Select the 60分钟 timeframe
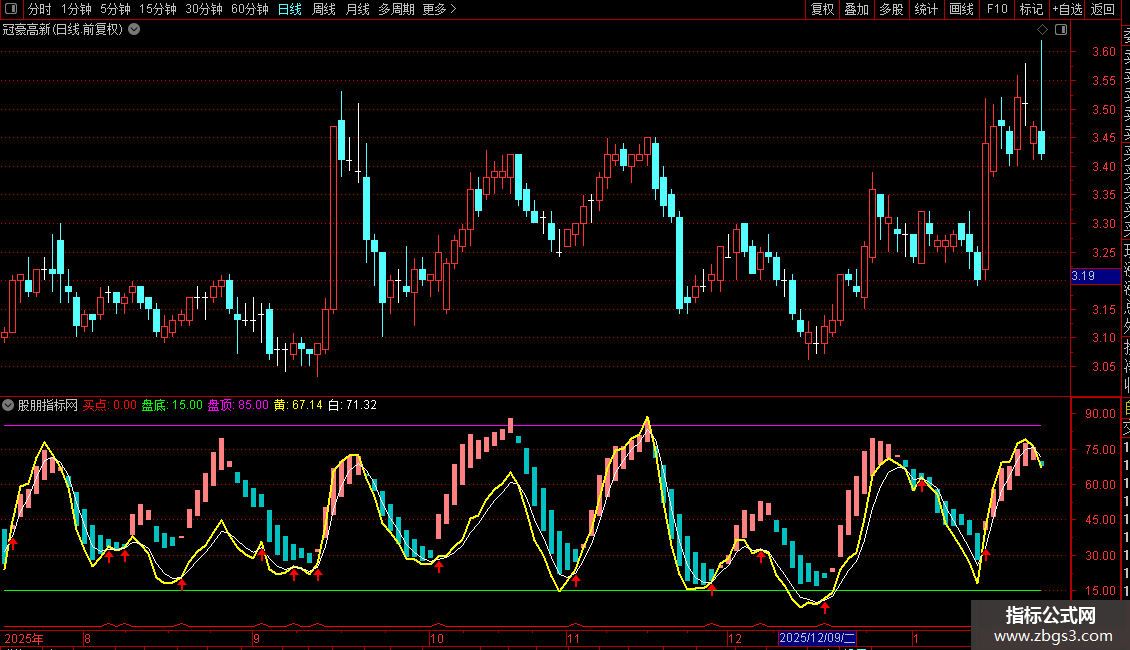The height and width of the screenshot is (650, 1130). (249, 9)
